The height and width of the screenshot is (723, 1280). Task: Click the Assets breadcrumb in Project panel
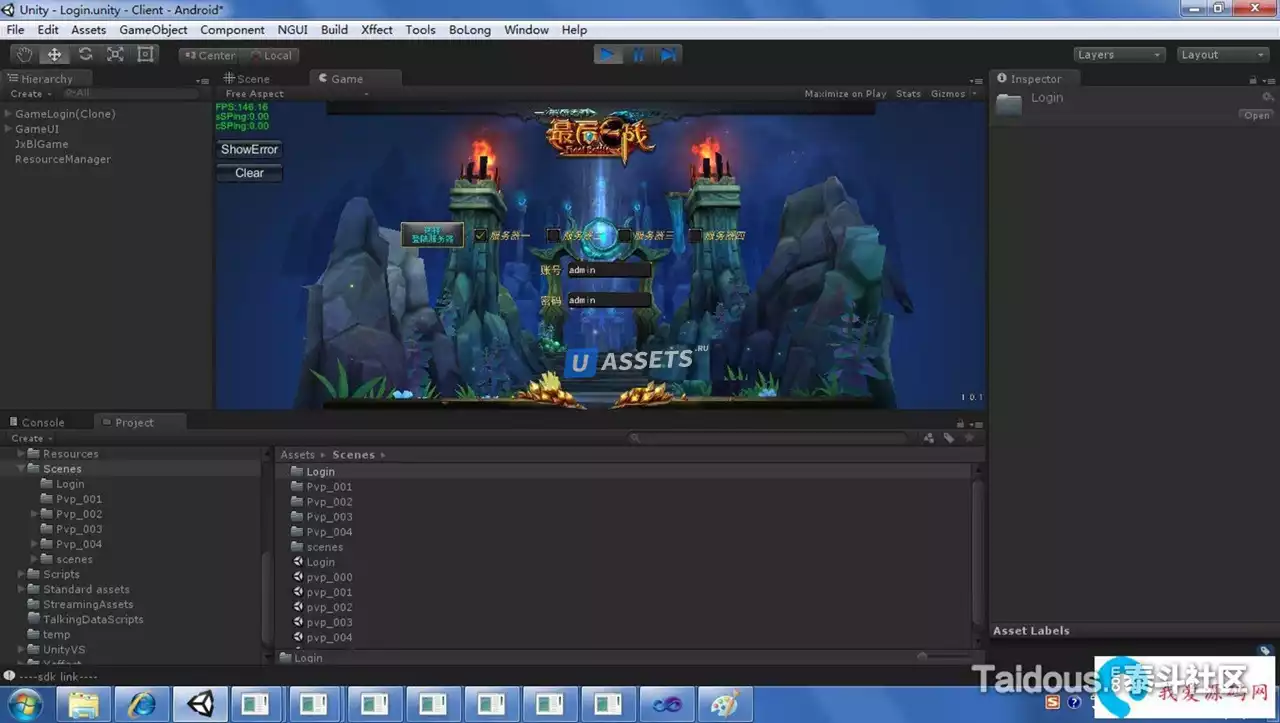(x=297, y=455)
